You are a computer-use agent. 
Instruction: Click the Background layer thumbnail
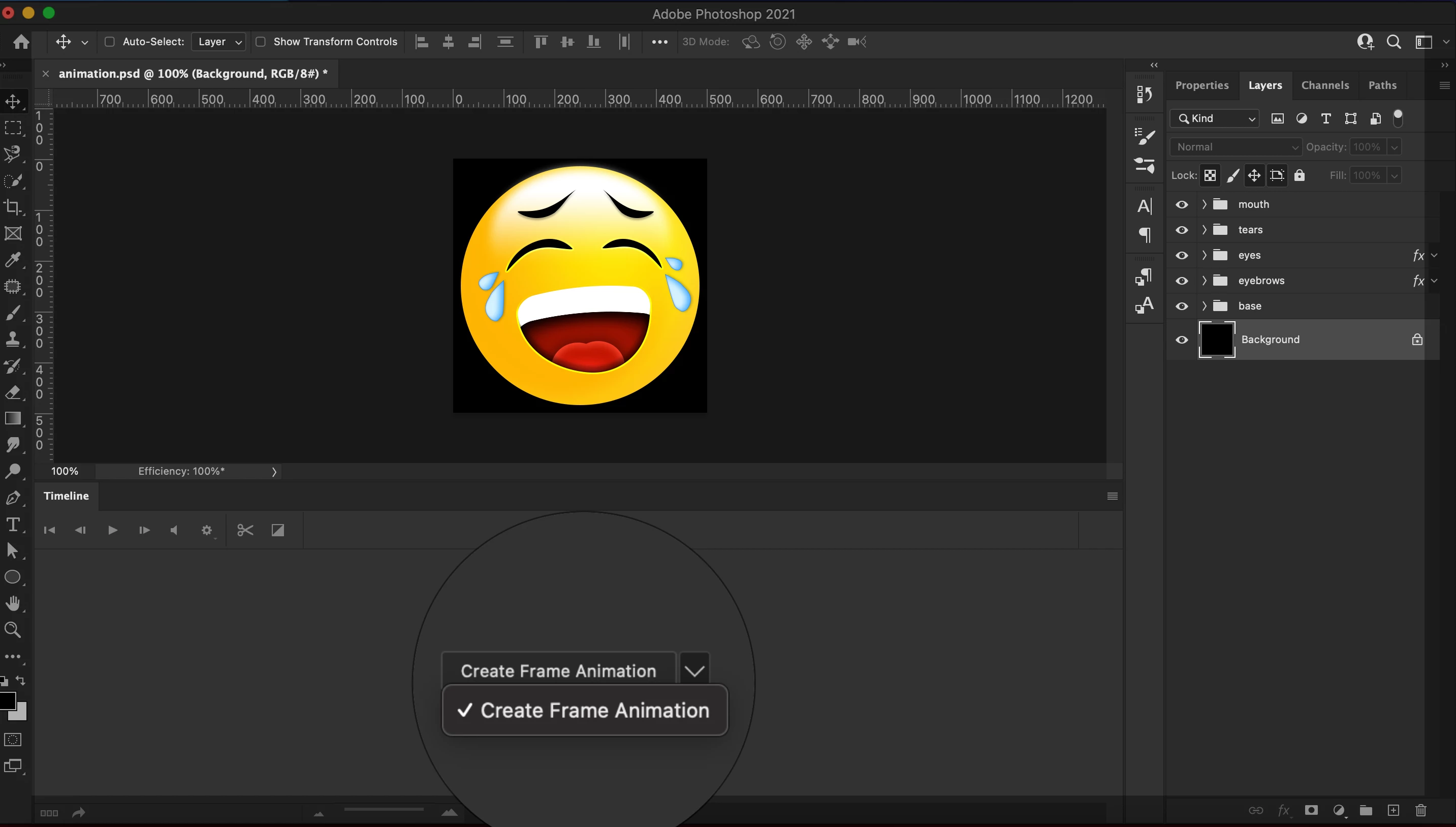click(1216, 340)
